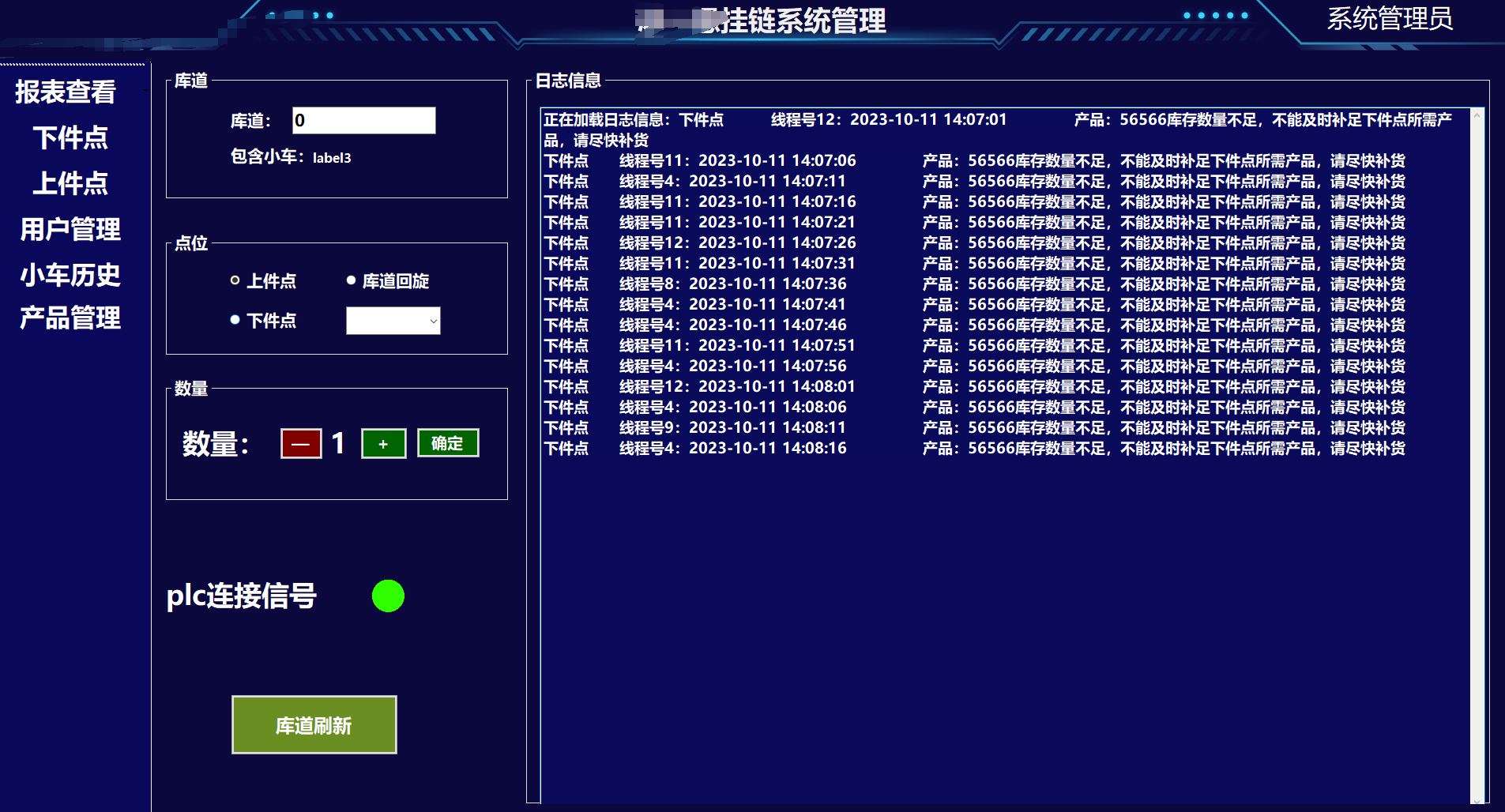The height and width of the screenshot is (812, 1505).
Task: Open 小车历史 page
Action: click(x=70, y=275)
